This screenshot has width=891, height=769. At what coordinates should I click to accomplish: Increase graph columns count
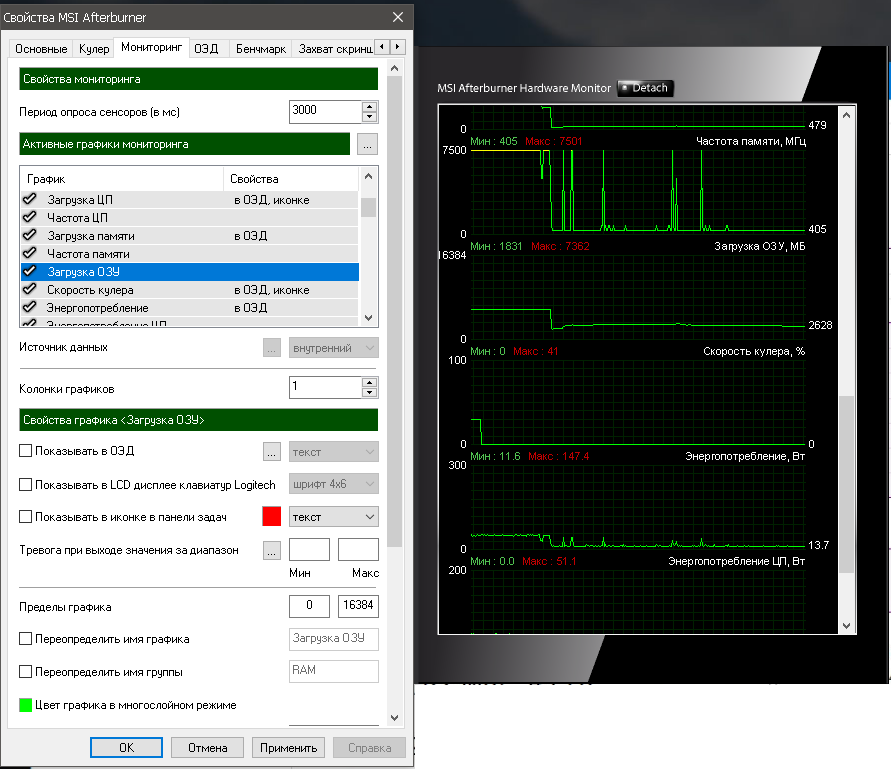(369, 383)
